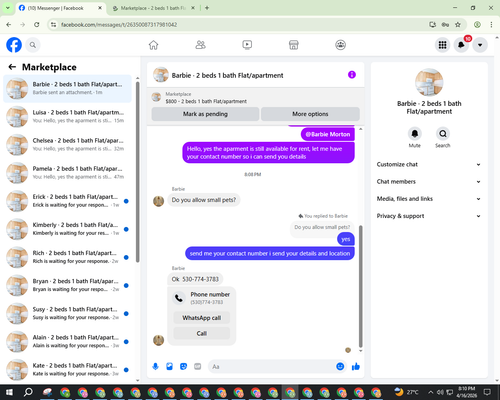The width and height of the screenshot is (500, 400).
Task: Search in conversation using magnifier icon
Action: (x=443, y=134)
